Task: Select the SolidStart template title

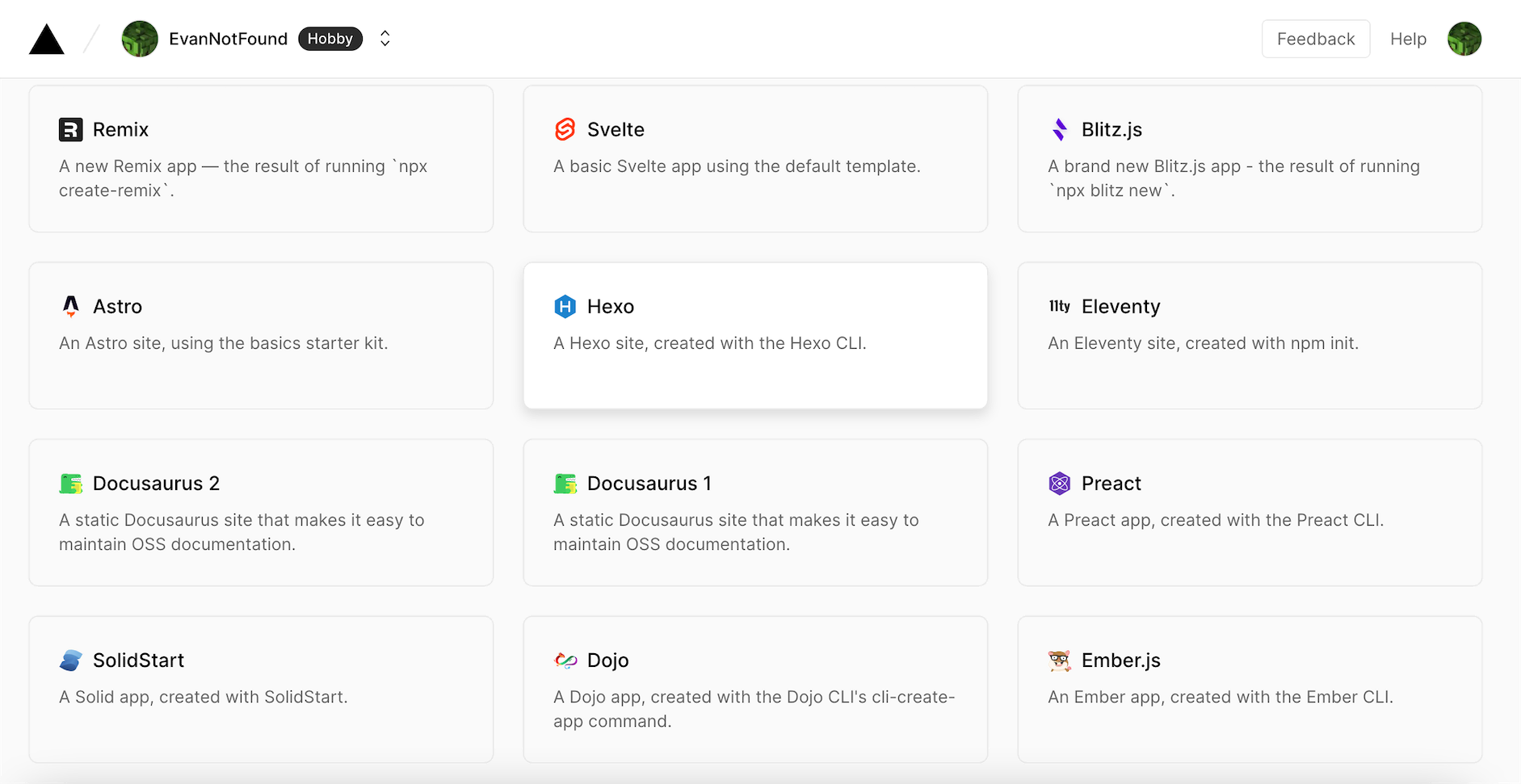Action: 138,660
